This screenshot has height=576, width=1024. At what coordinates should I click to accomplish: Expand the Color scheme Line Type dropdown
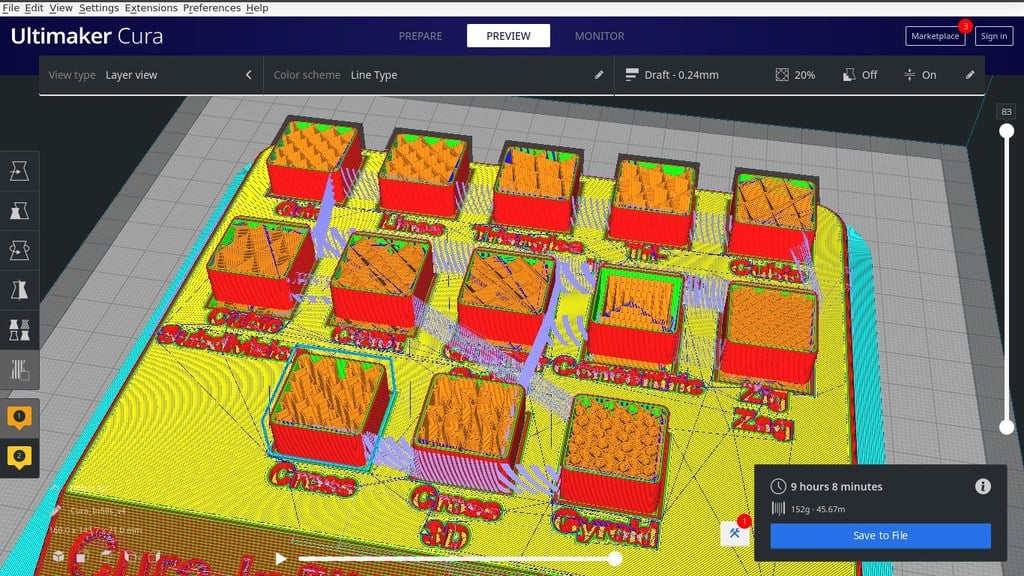click(438, 75)
